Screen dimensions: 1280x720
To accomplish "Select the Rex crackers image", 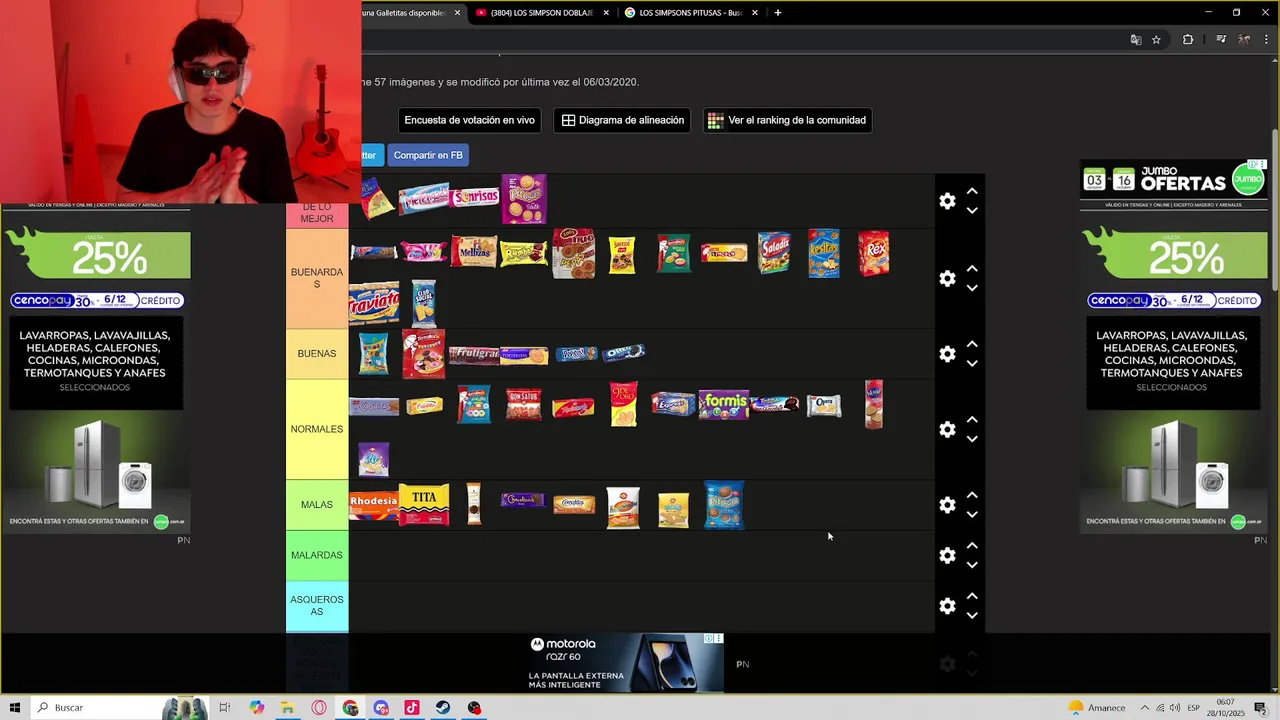I will (874, 253).
